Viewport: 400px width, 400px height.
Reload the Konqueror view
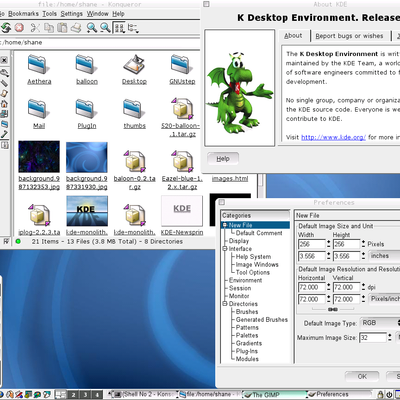pyautogui.click(x=6, y=28)
